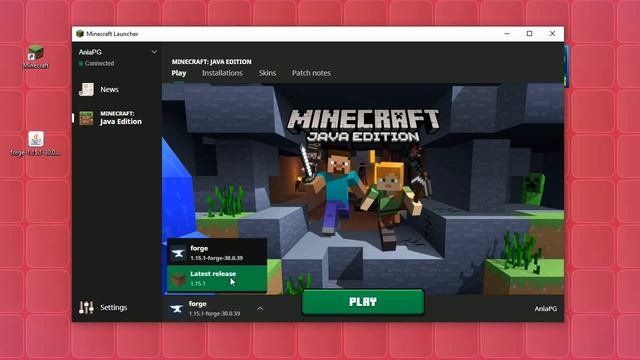Minimize the Minecraft Launcher window

[x=507, y=33]
